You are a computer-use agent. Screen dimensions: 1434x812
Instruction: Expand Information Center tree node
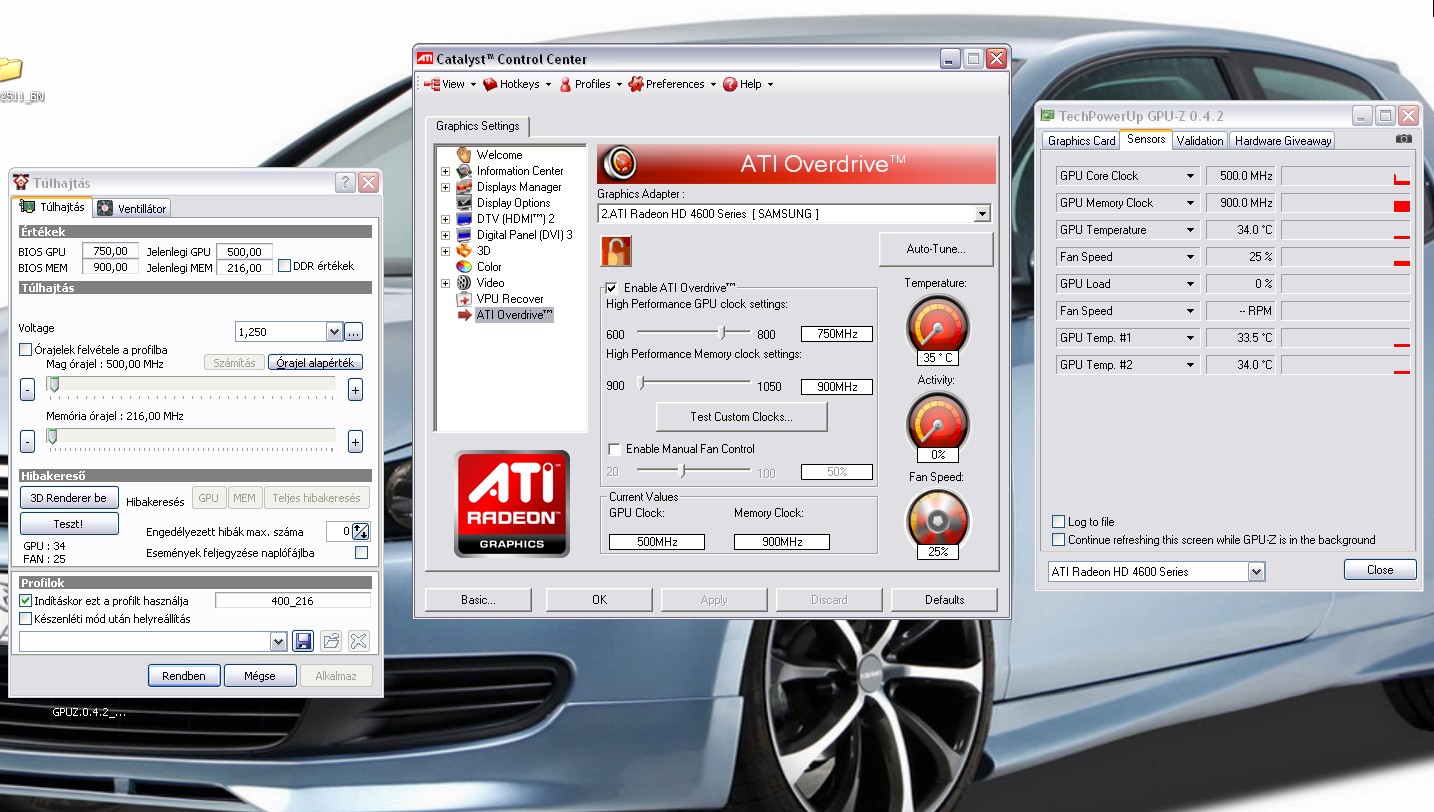pos(445,171)
